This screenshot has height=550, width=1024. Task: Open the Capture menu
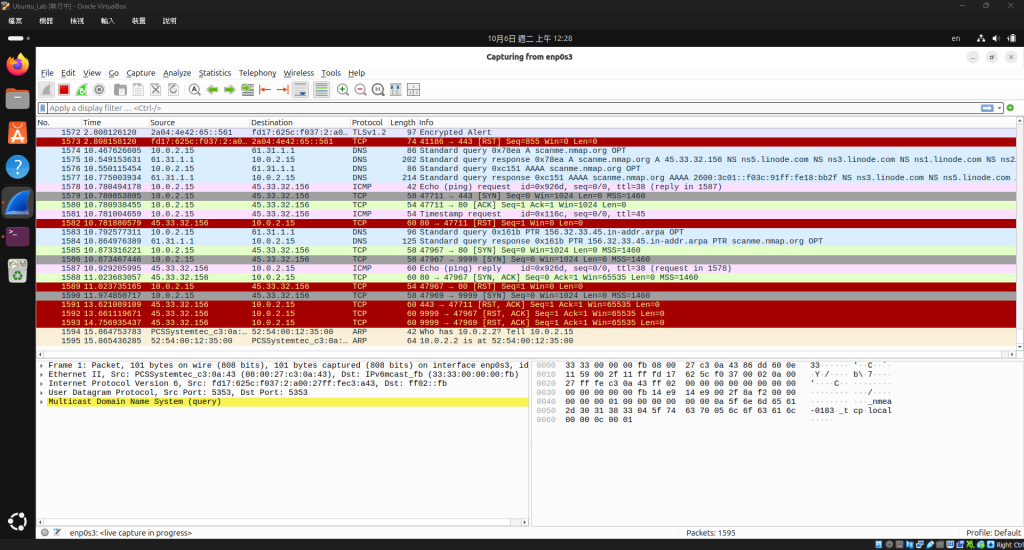pos(140,73)
